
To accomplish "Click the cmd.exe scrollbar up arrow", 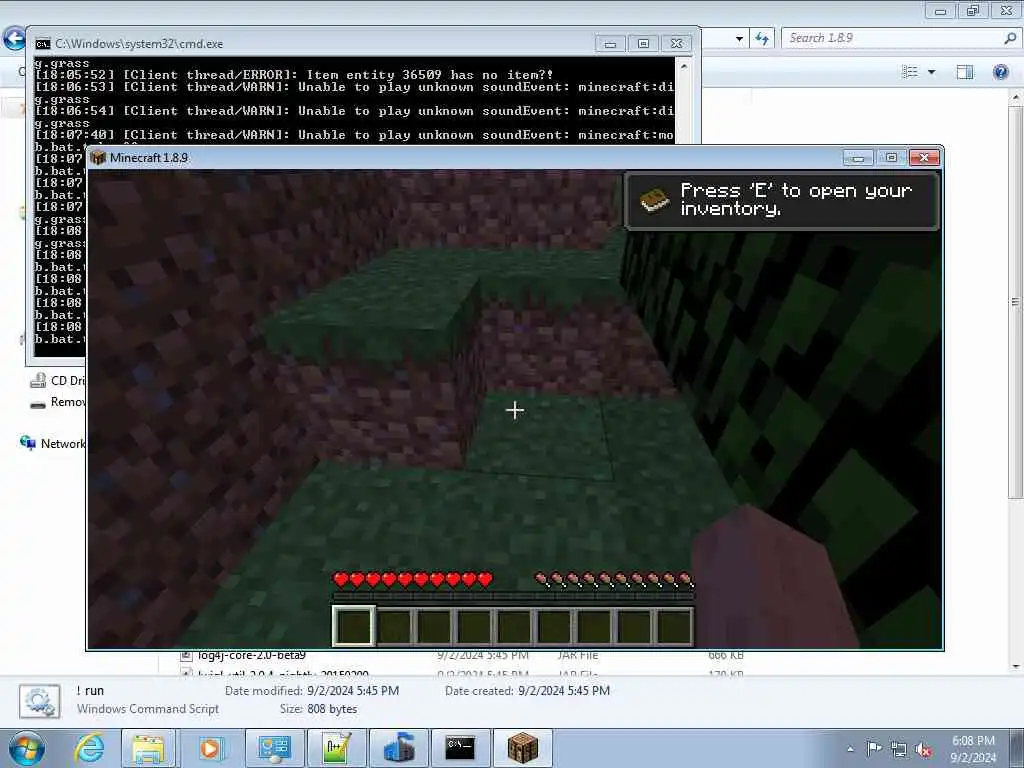I will point(684,66).
